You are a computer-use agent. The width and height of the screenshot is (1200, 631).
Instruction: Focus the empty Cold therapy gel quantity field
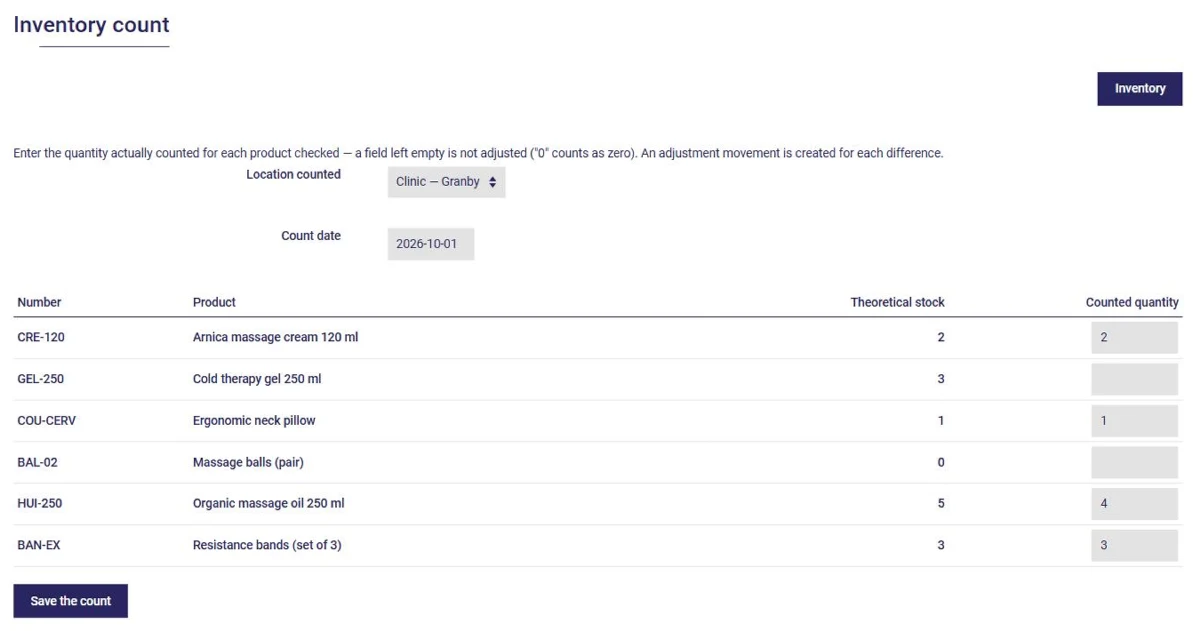pyautogui.click(x=1134, y=379)
